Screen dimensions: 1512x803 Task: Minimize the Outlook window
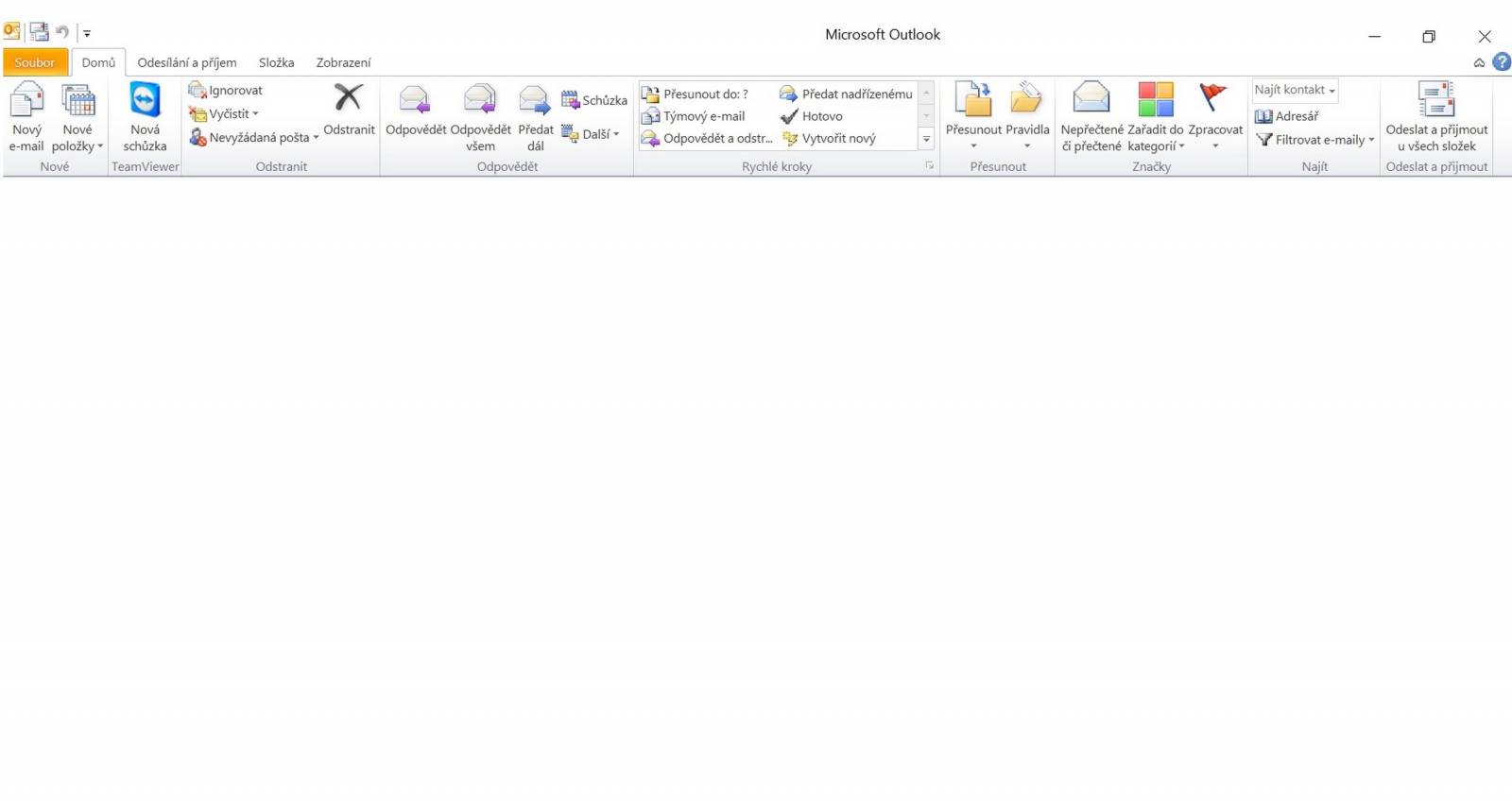click(1374, 36)
